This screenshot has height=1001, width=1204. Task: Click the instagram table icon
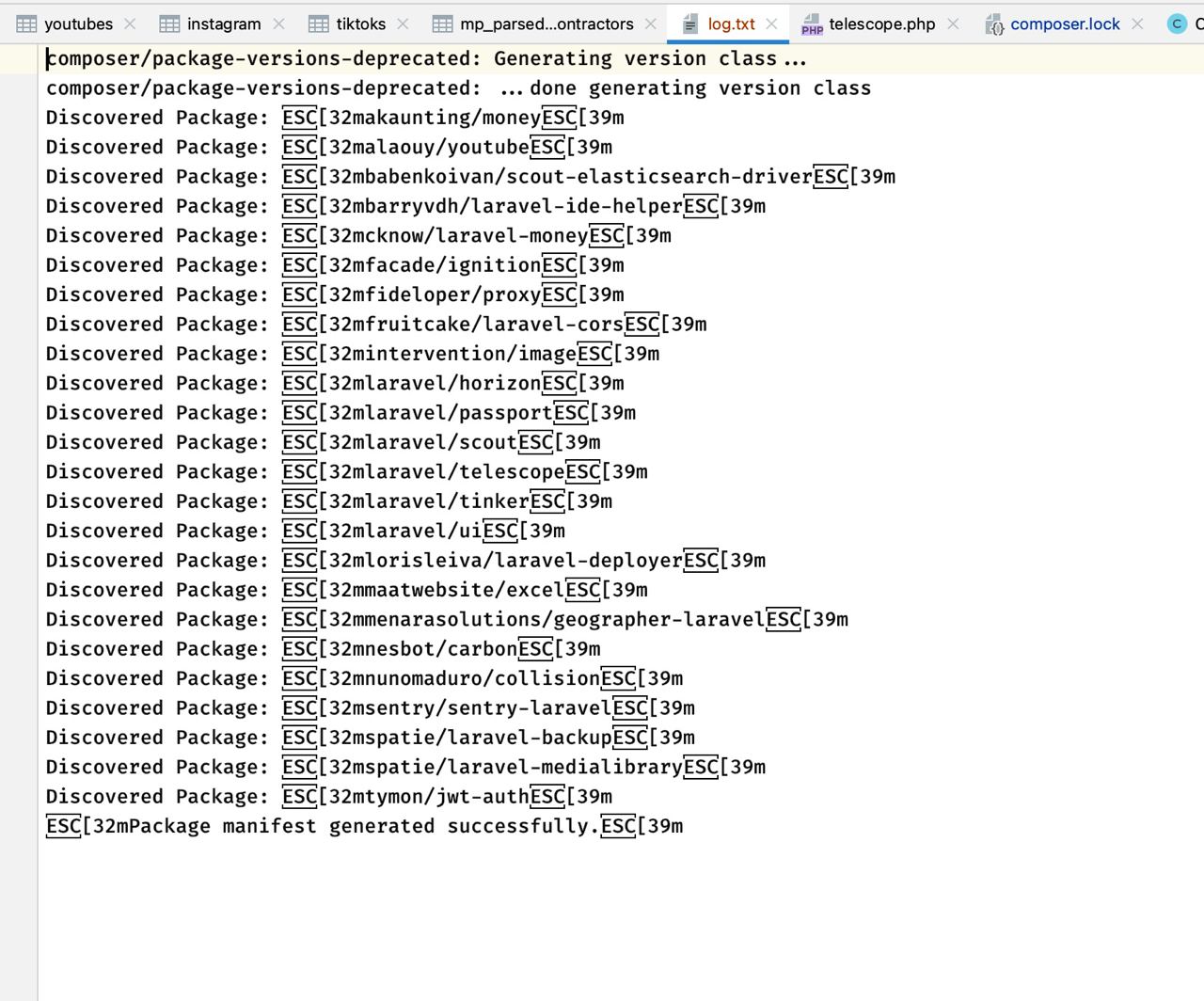click(169, 24)
